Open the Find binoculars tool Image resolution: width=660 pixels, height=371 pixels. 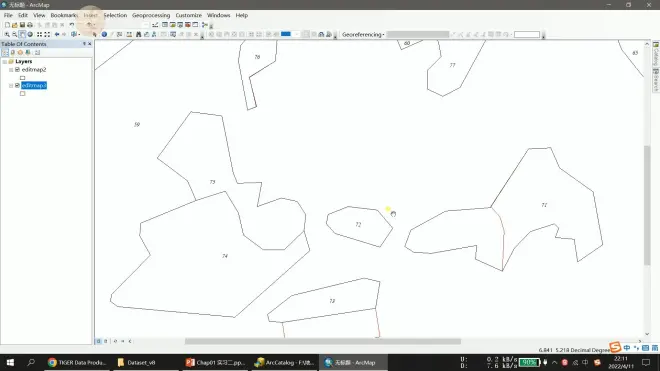click(x=138, y=35)
